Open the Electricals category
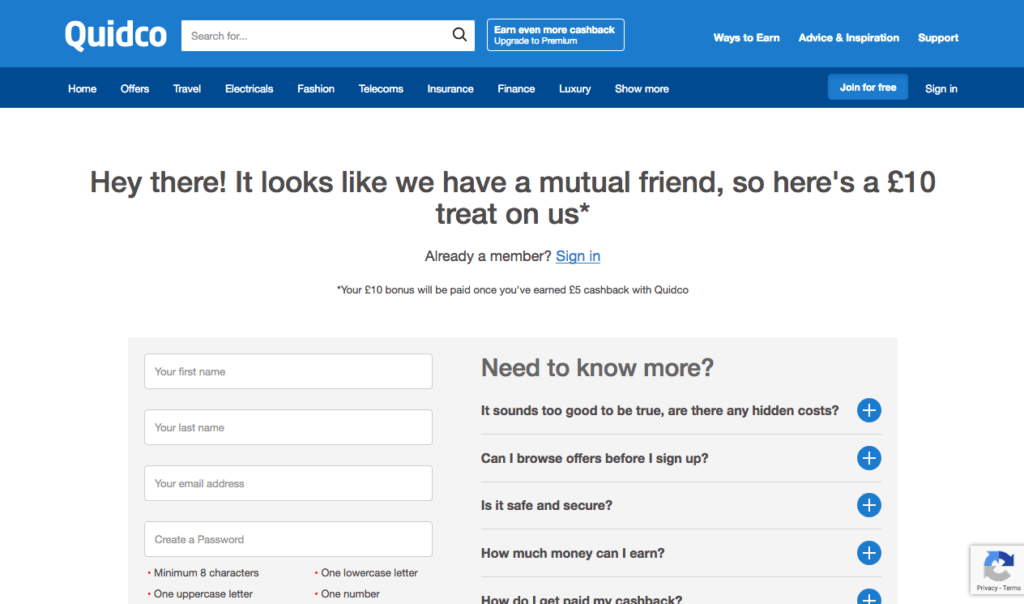Screen dimensions: 1024x604 [x=249, y=89]
